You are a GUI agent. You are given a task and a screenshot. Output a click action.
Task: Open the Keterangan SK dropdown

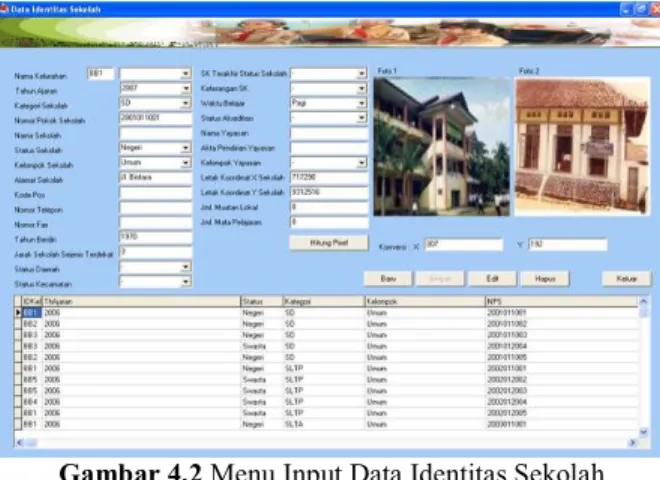[361, 88]
